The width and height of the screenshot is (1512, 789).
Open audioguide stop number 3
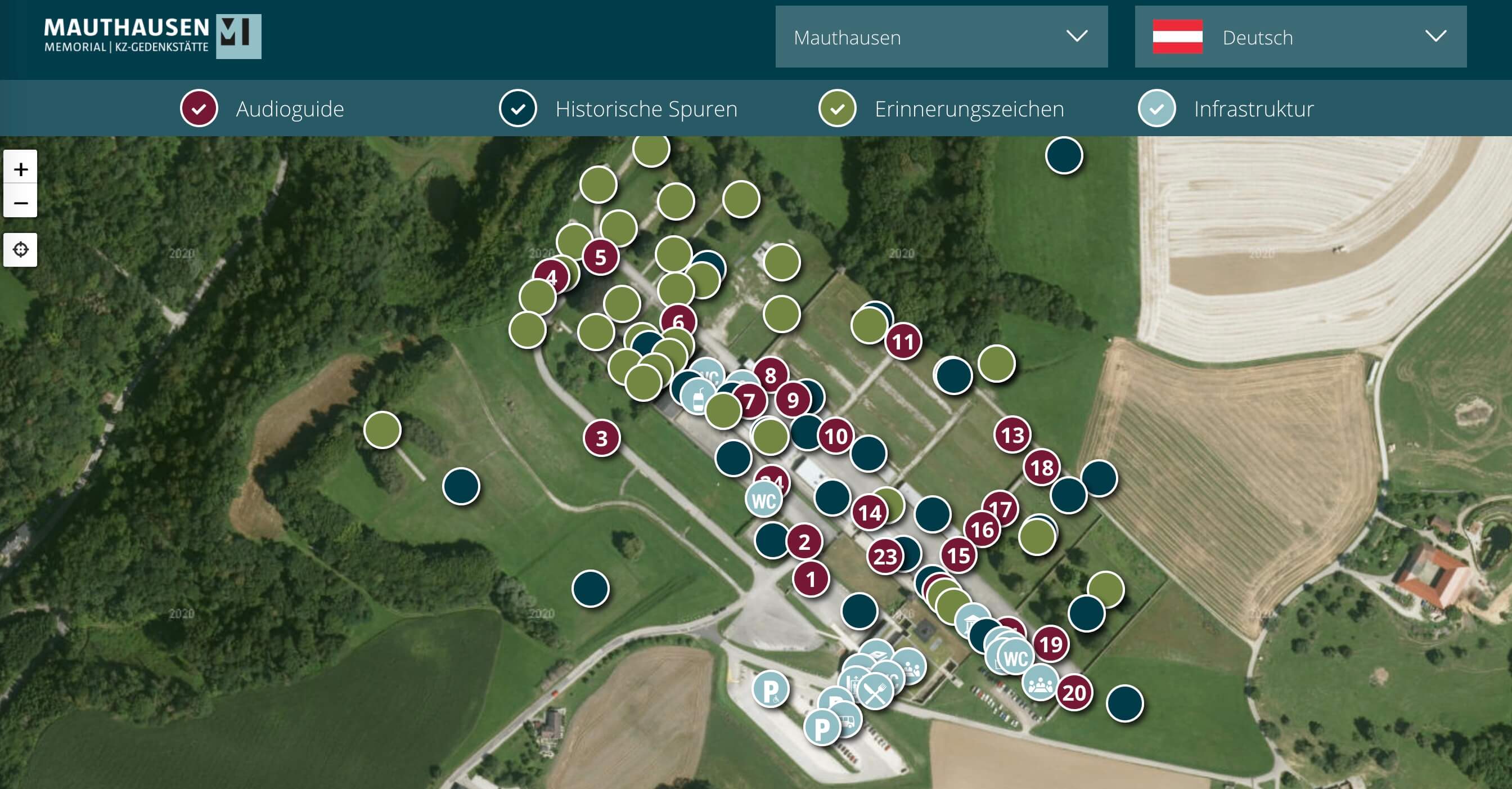pyautogui.click(x=602, y=438)
